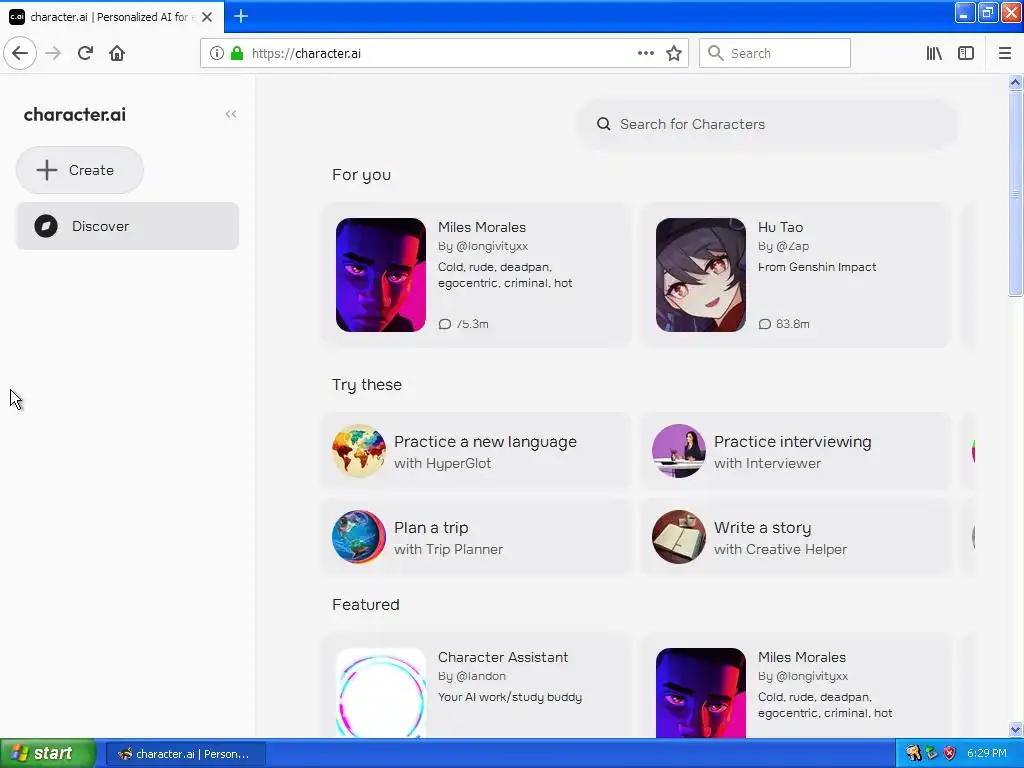This screenshot has height=768, width=1024.
Task: Open Write a story with Creative Helper
Action: (x=796, y=537)
